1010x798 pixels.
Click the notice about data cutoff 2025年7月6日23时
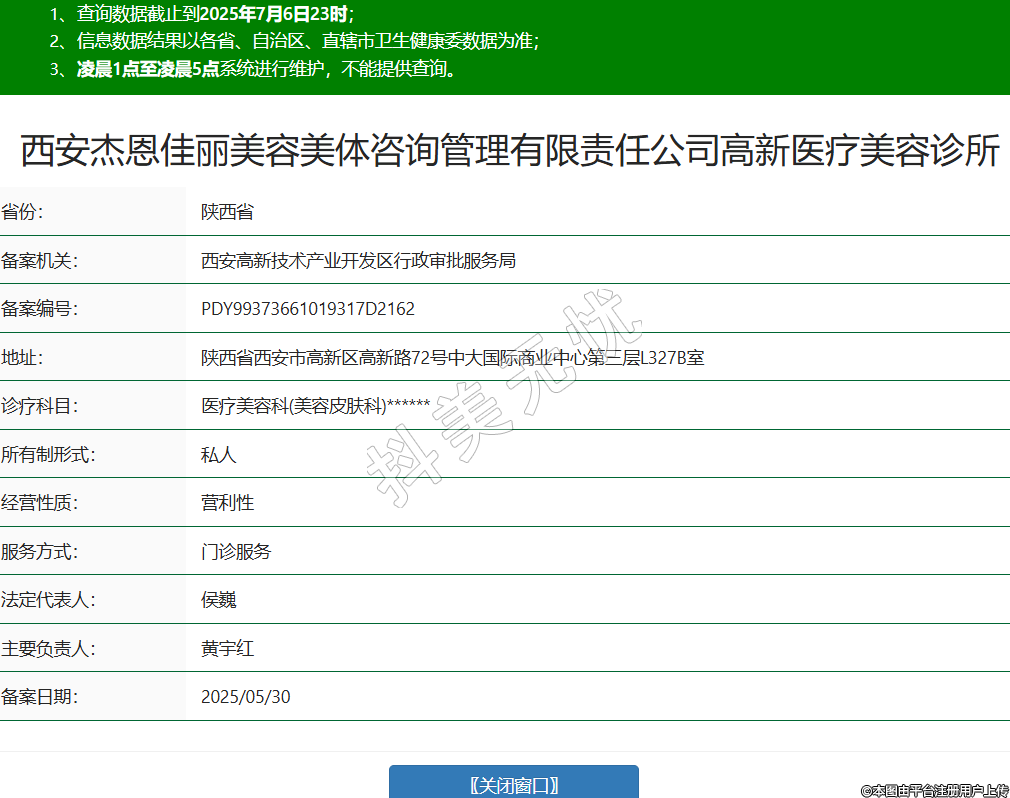(215, 14)
